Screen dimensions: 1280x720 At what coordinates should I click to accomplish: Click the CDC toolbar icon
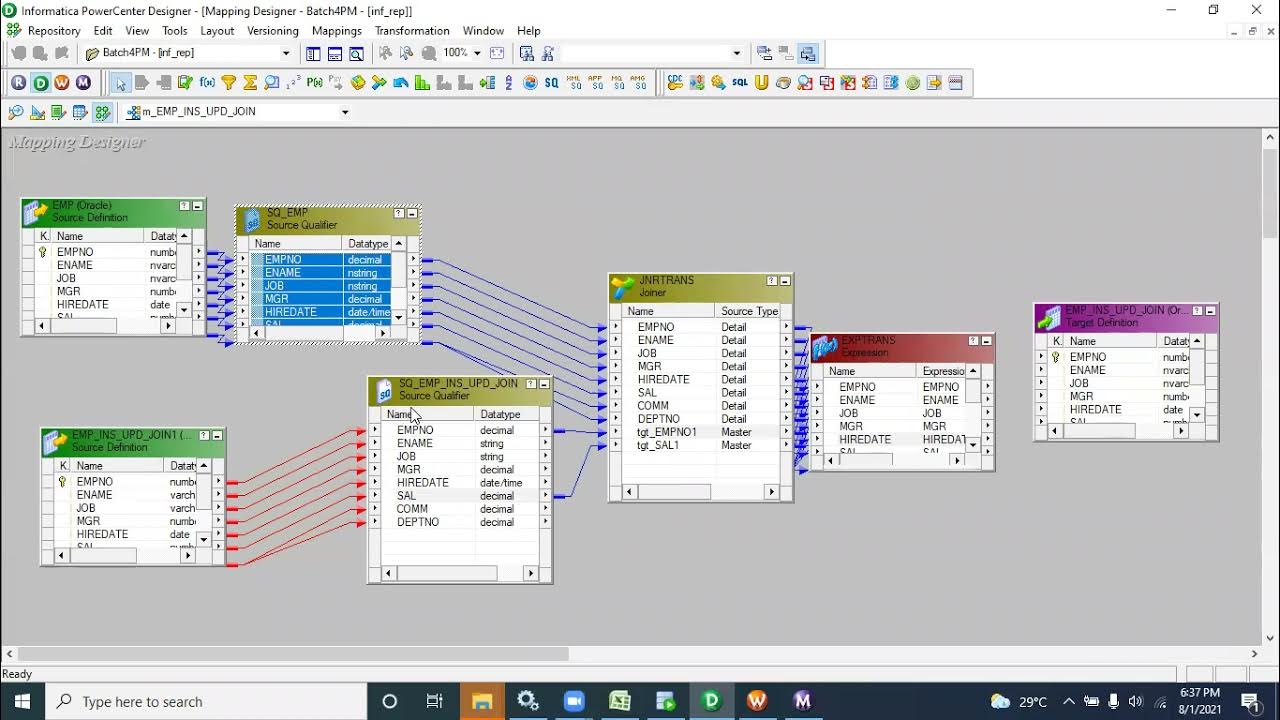pos(675,83)
